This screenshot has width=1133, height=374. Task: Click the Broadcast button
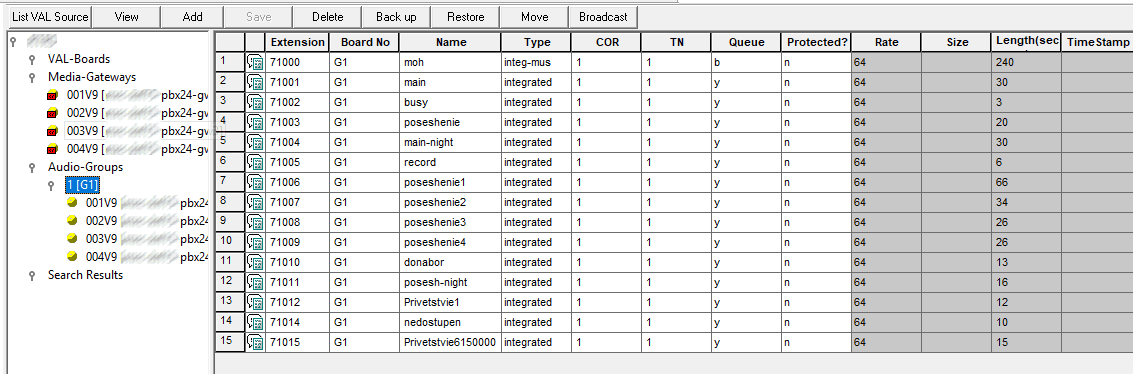(603, 17)
